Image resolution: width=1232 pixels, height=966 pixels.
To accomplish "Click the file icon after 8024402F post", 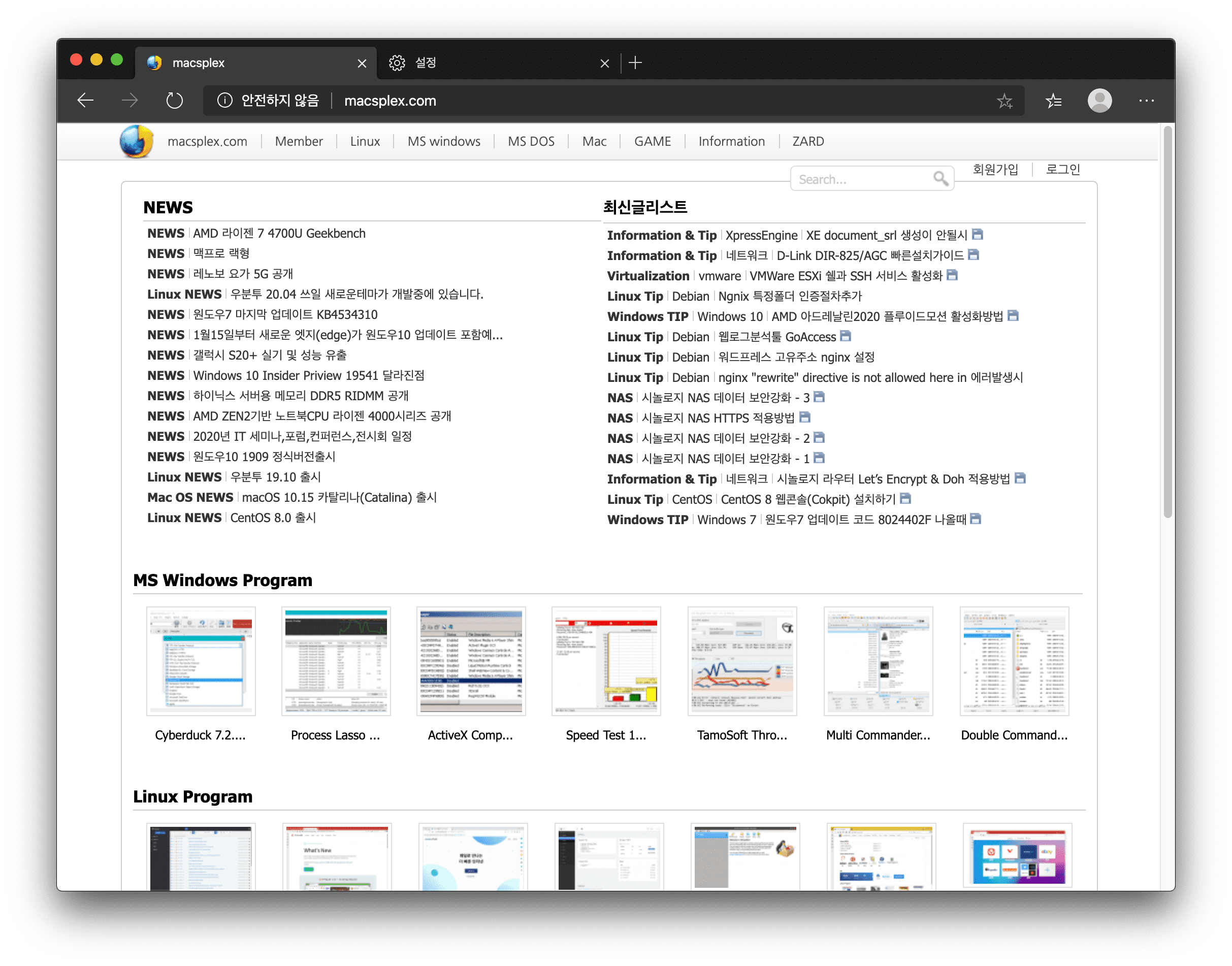I will pyautogui.click(x=976, y=519).
